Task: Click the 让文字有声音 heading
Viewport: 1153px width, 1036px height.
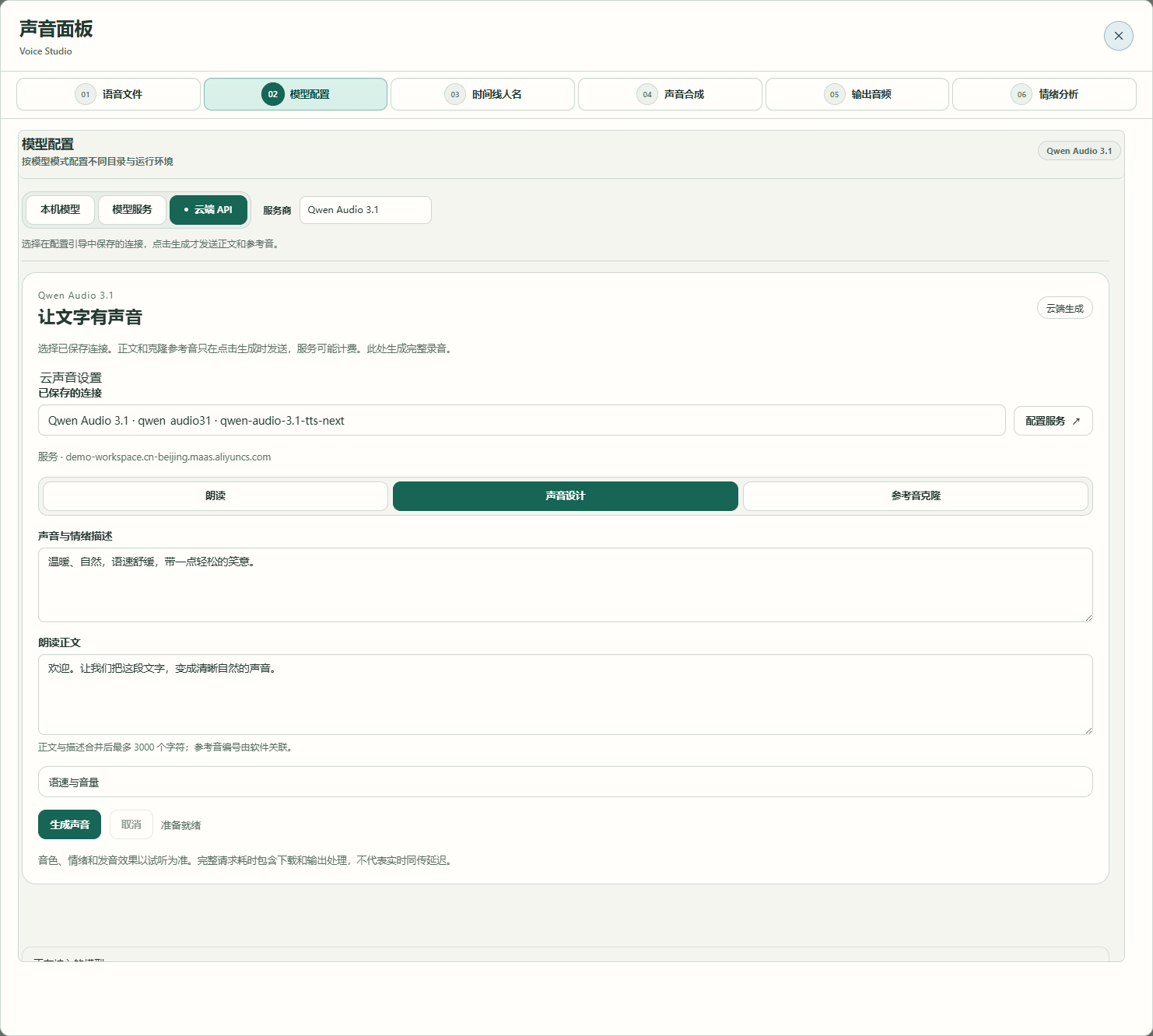Action: coord(90,317)
